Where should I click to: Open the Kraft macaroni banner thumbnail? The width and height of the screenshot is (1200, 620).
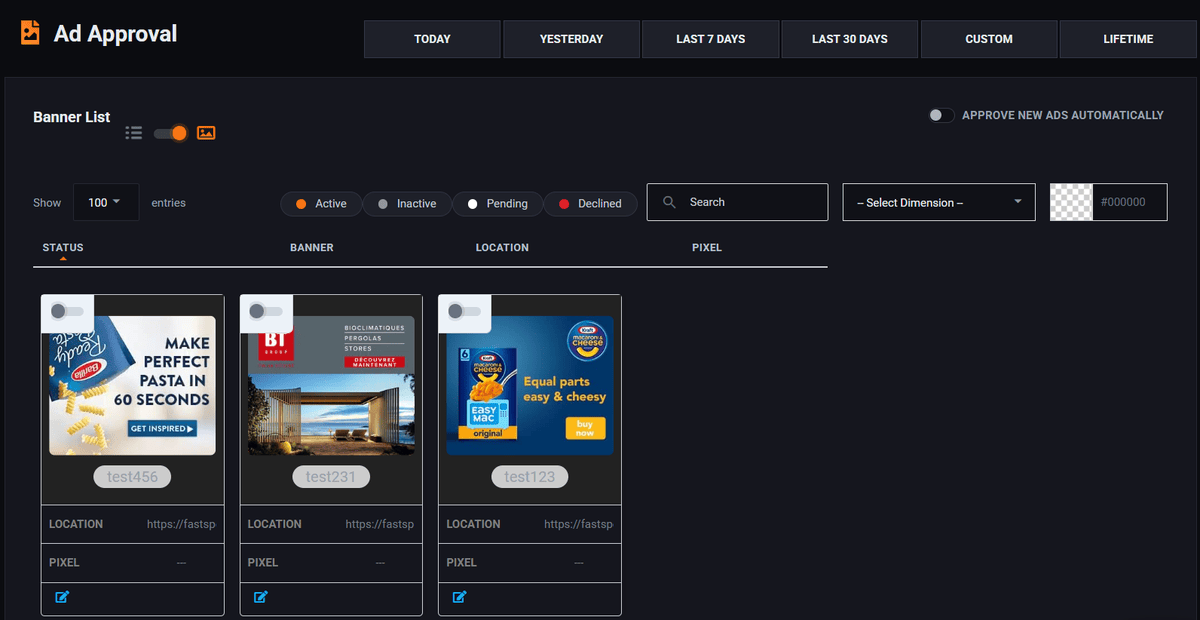click(x=530, y=385)
